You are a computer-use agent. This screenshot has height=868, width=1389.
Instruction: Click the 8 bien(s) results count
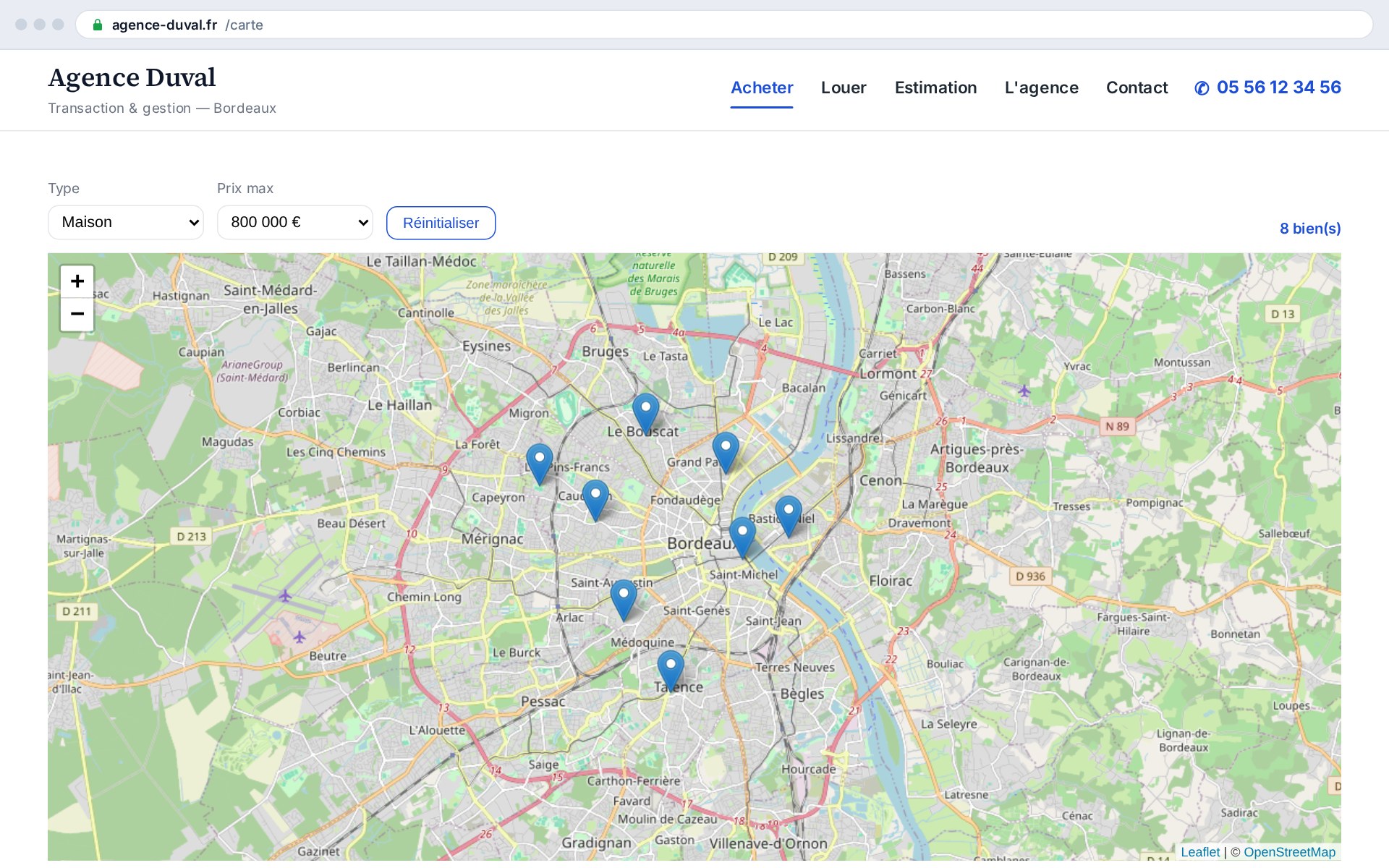(1310, 229)
